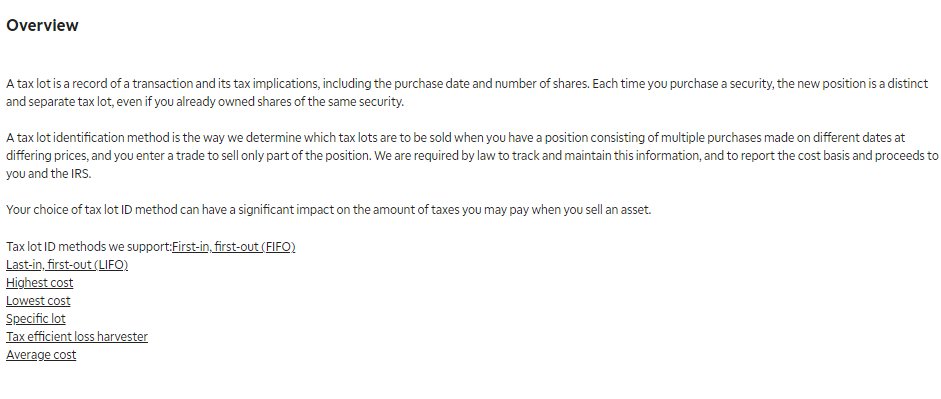The height and width of the screenshot is (399, 941).
Task: Follow the Highest cost link
Action: pyautogui.click(x=40, y=283)
